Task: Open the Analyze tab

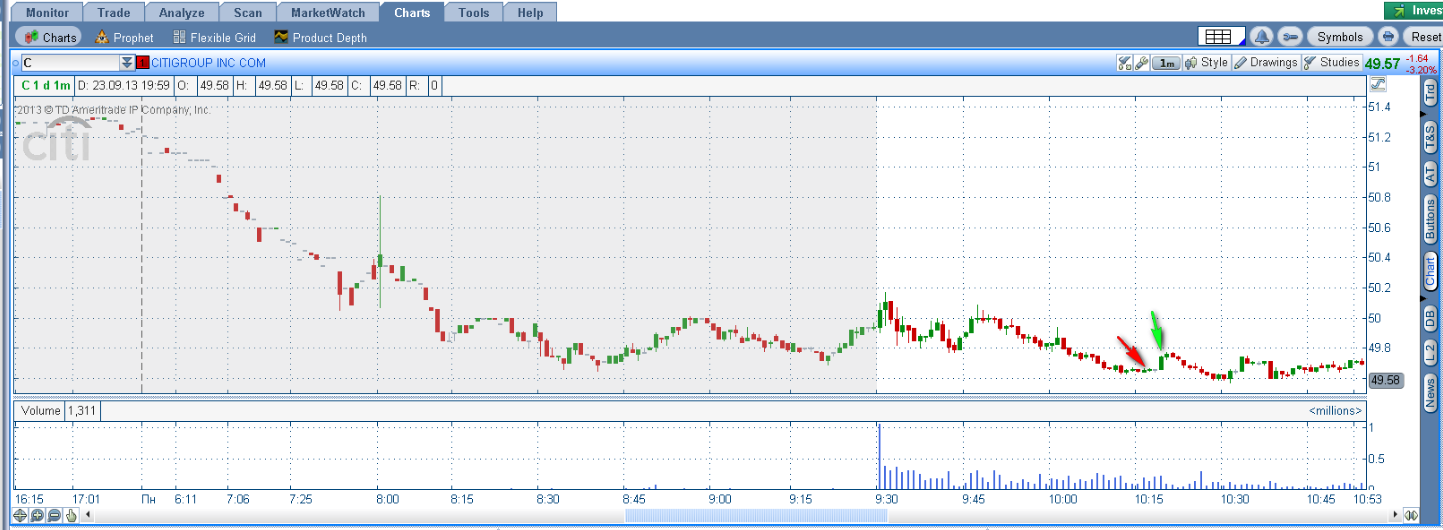Action: click(x=181, y=13)
